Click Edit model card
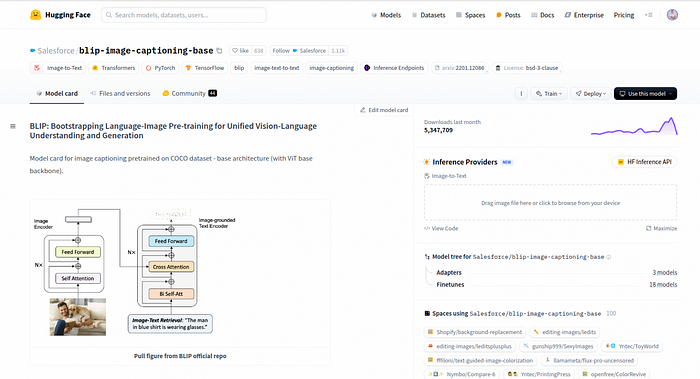Image resolution: width=700 pixels, height=379 pixels. pos(384,110)
